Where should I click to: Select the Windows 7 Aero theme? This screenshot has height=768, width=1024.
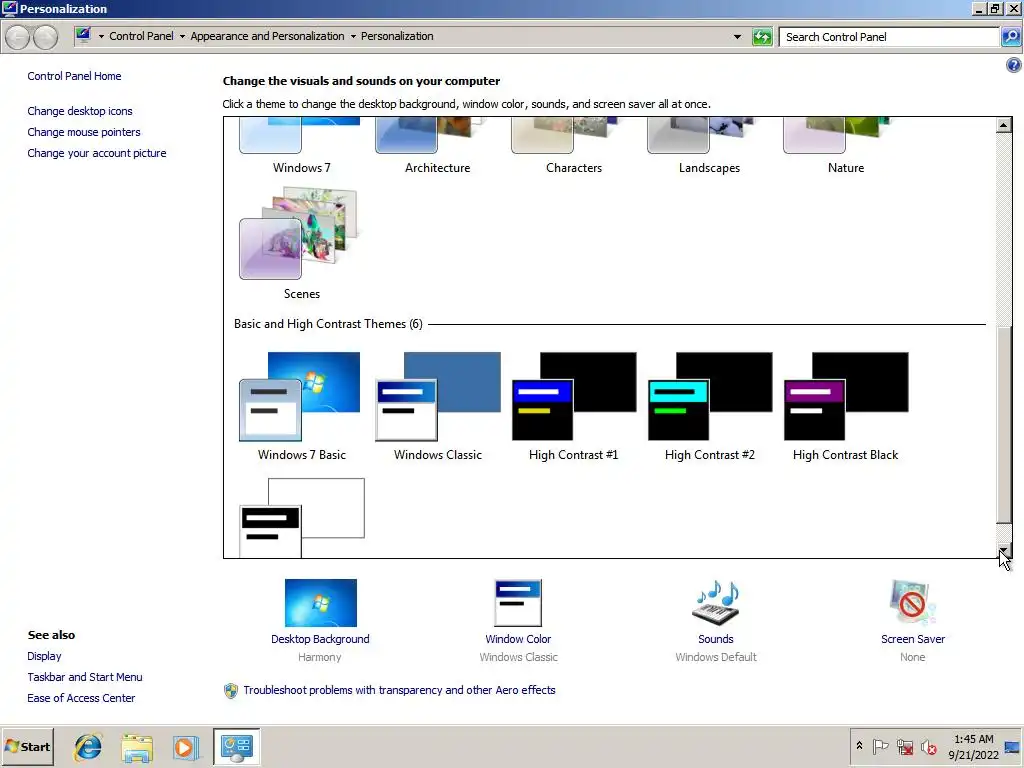(x=301, y=147)
